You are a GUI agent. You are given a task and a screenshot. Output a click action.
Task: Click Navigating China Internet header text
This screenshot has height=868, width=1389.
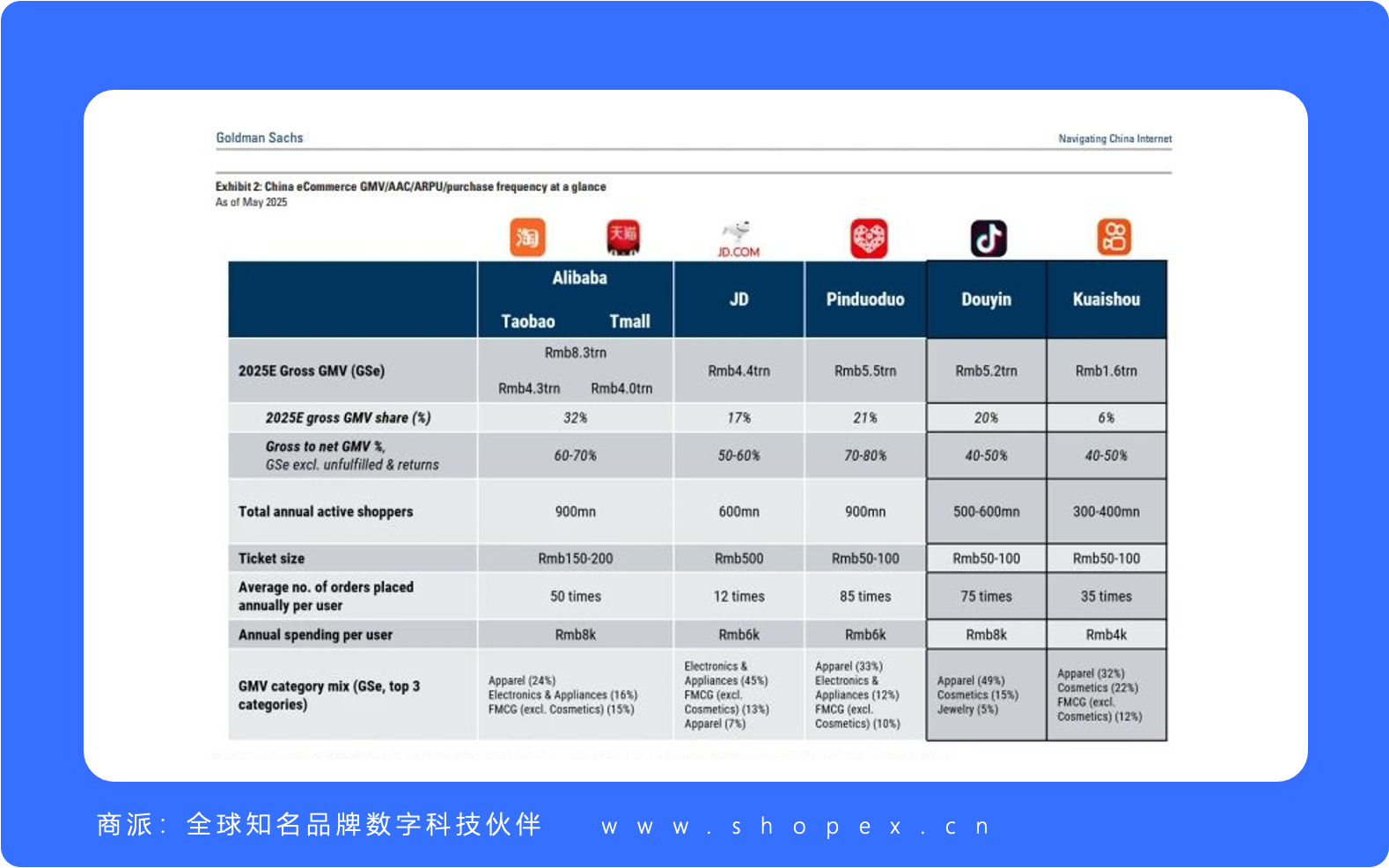point(1115,138)
